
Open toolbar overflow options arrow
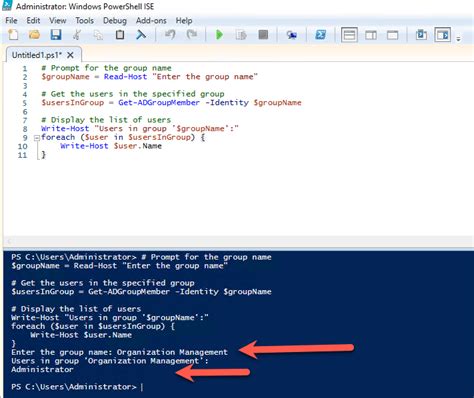458,39
